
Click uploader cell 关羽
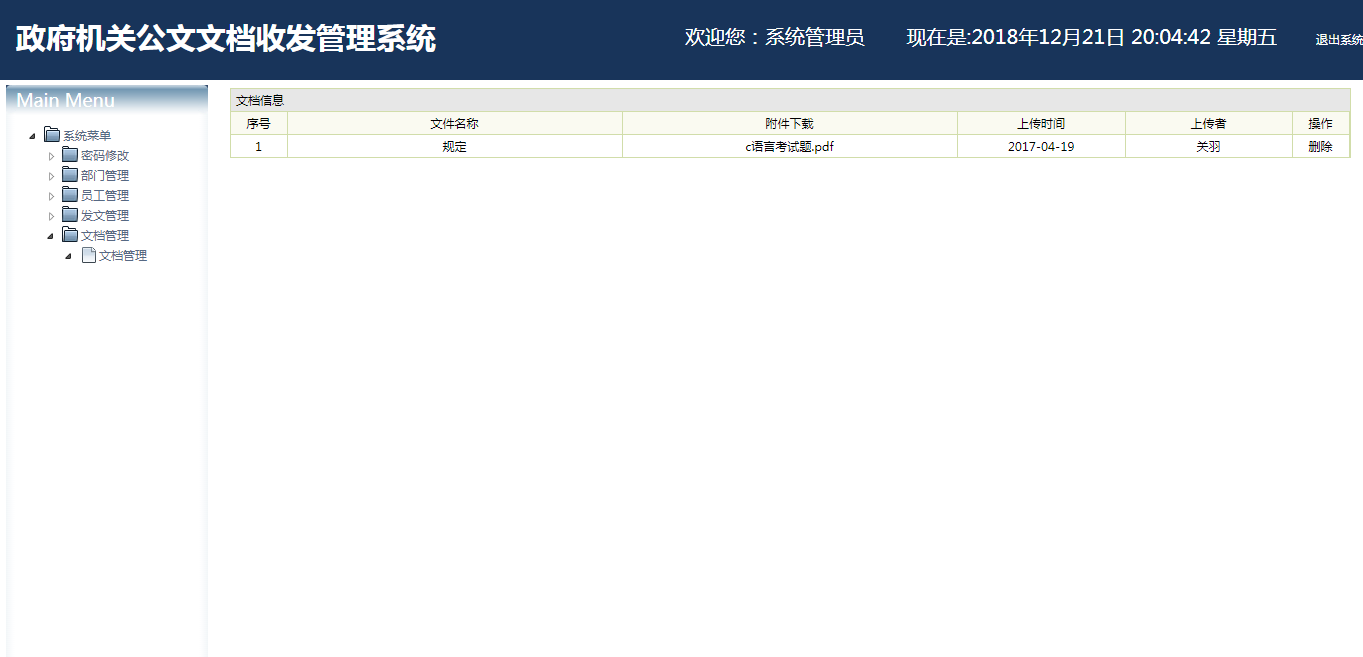pyautogui.click(x=1209, y=146)
